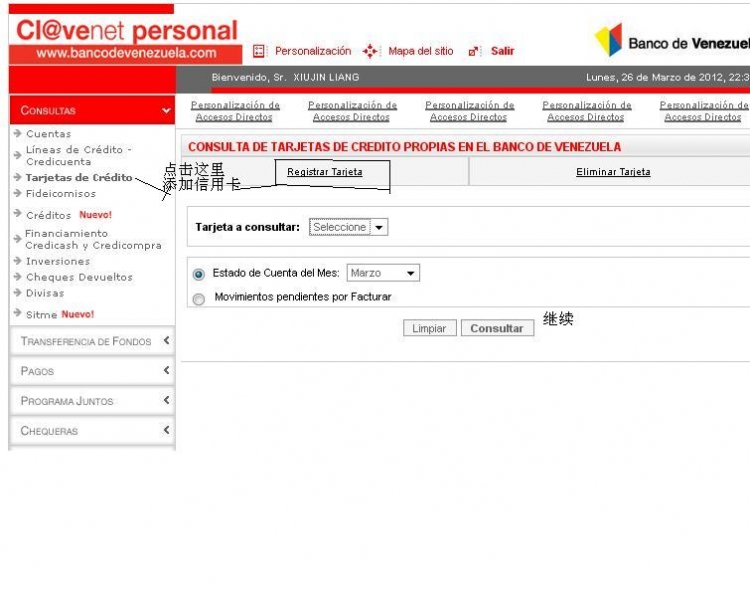Open Divisas menu item
750x589 pixels.
point(45,293)
